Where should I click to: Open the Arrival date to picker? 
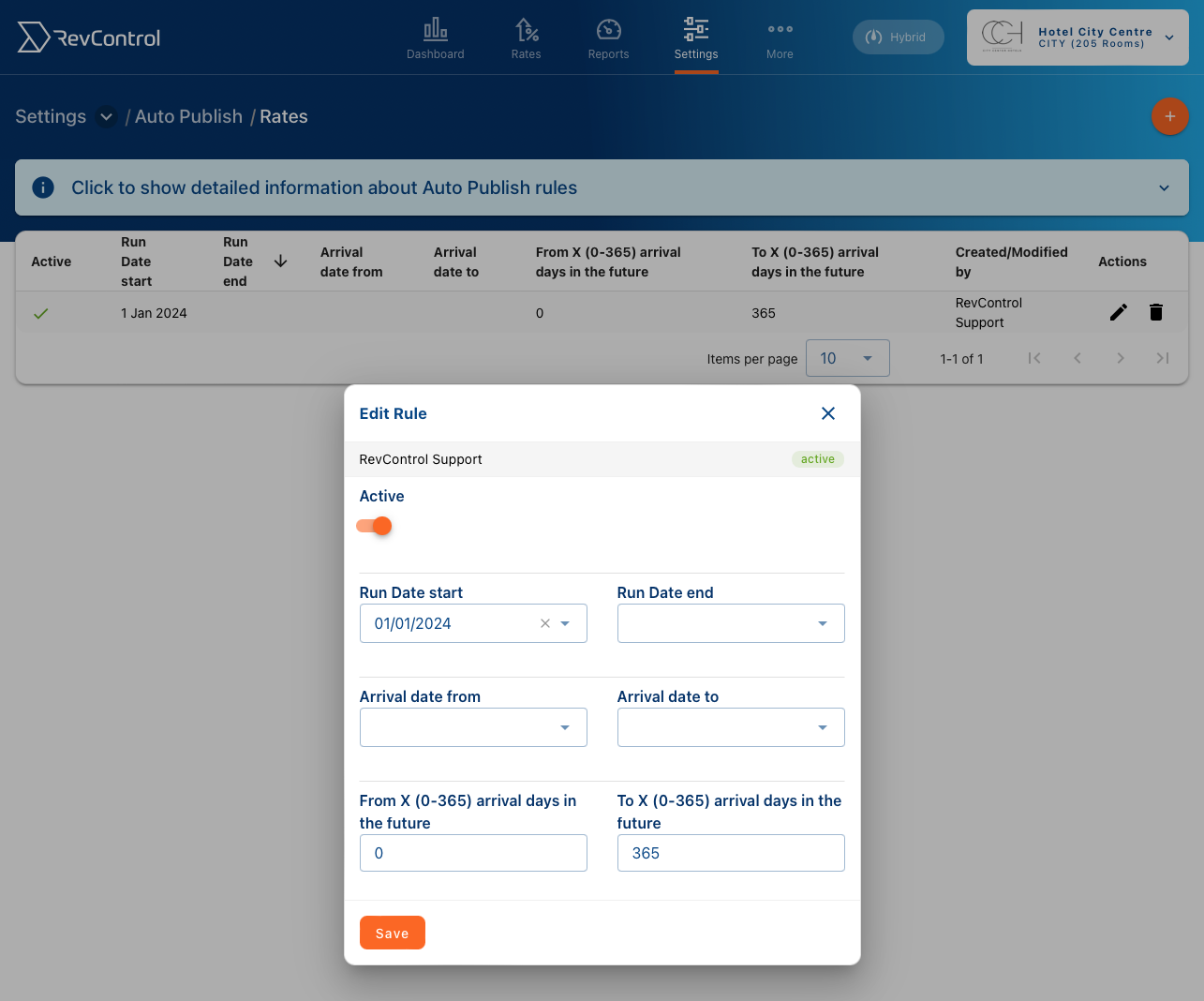click(731, 727)
